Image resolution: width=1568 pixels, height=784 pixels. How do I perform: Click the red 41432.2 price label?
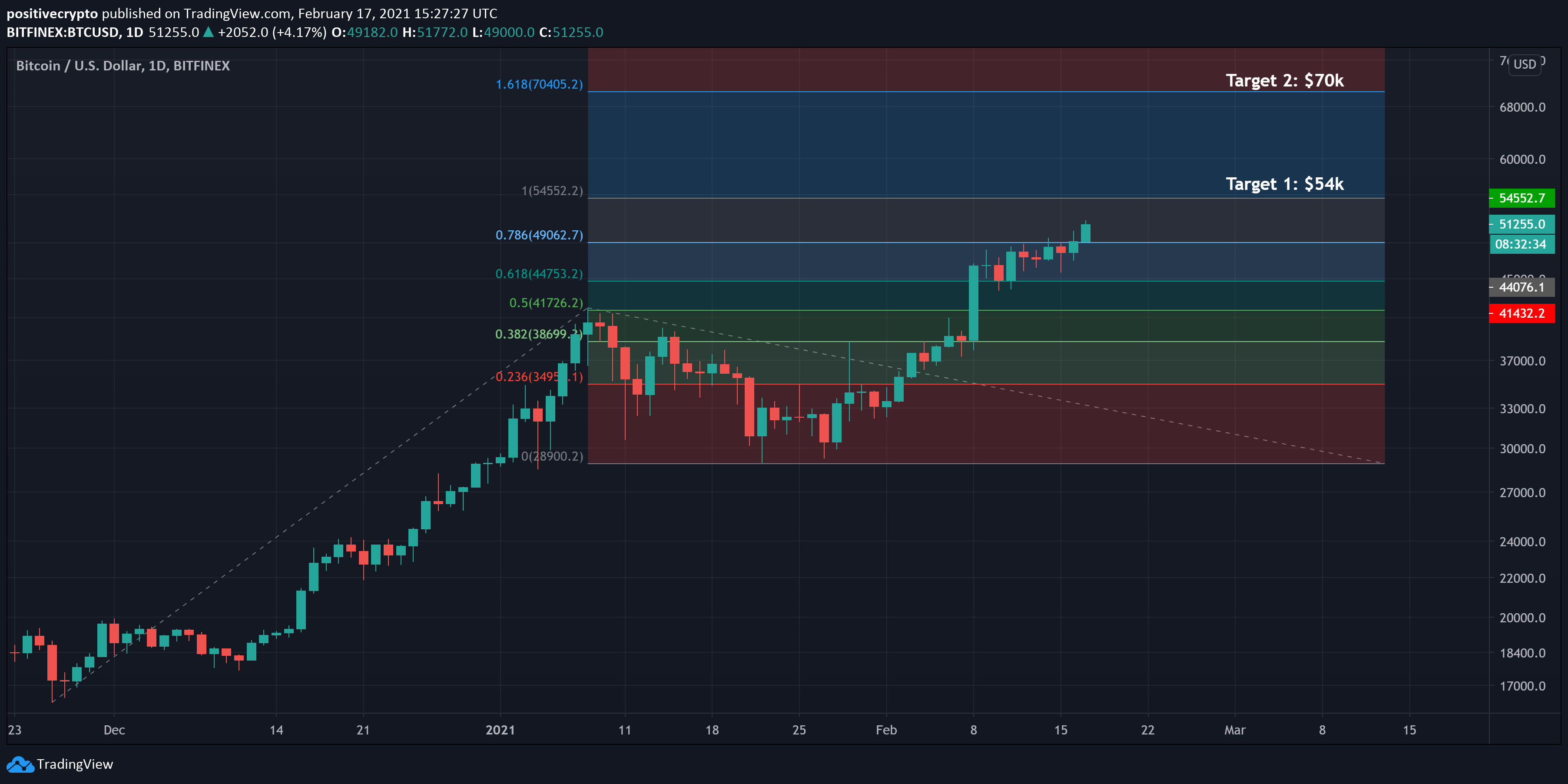tap(1521, 313)
